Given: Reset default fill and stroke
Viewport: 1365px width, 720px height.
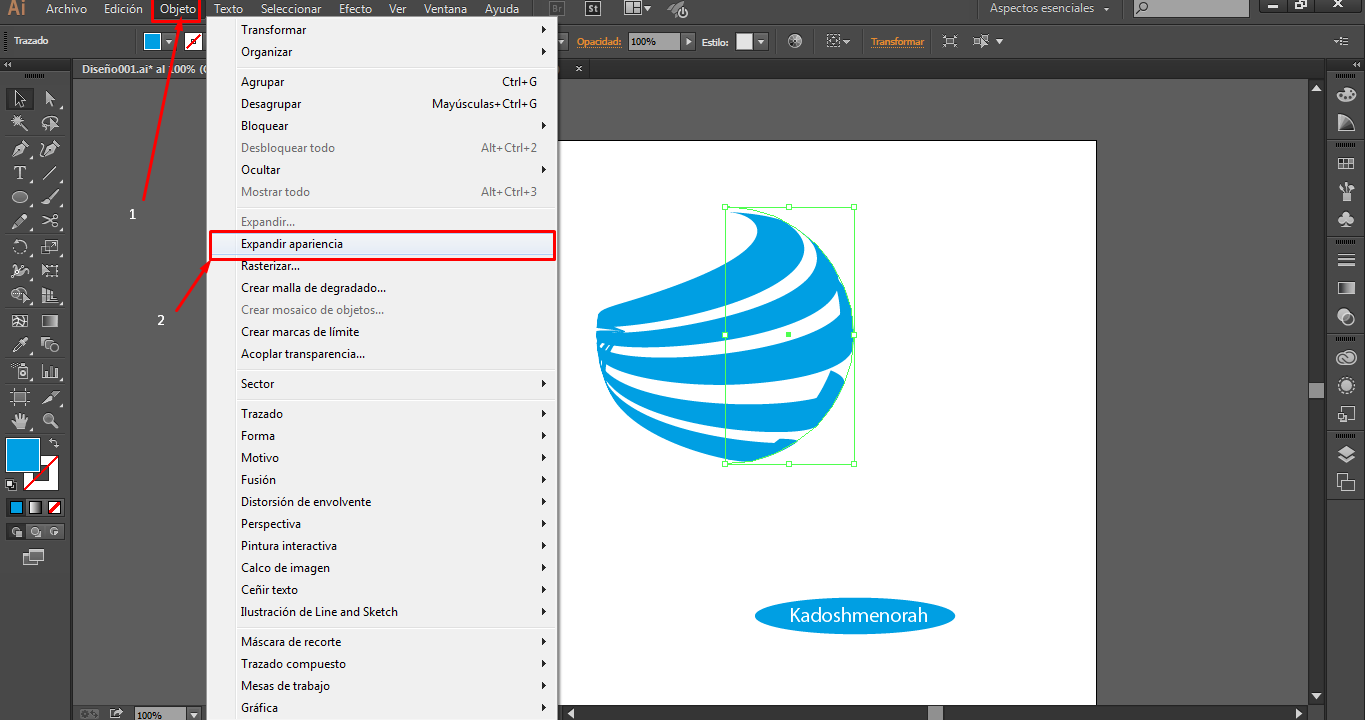Looking at the screenshot, I should (11, 485).
